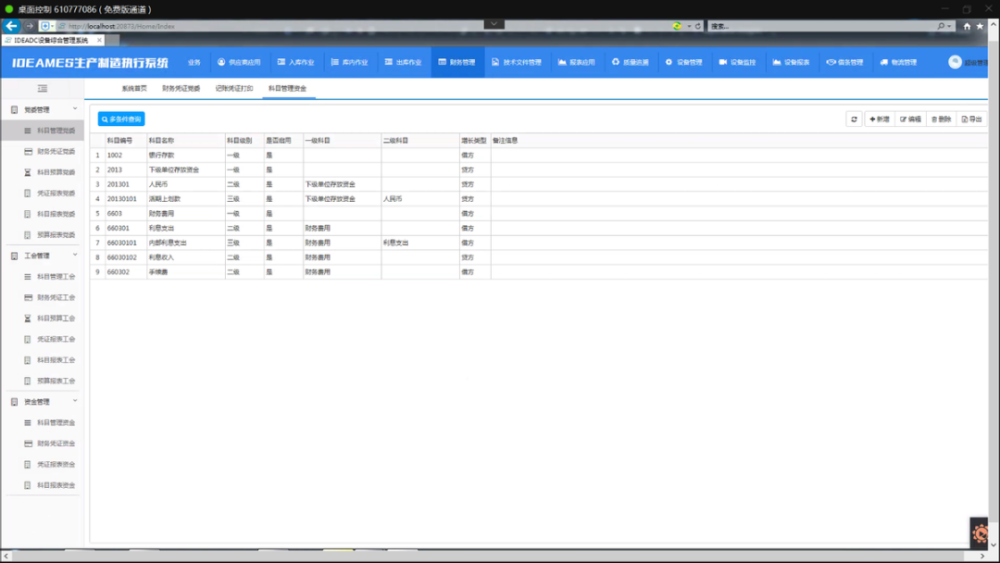This screenshot has height=563, width=1000.
Task: Click the 编辑 edit button
Action: [x=910, y=119]
